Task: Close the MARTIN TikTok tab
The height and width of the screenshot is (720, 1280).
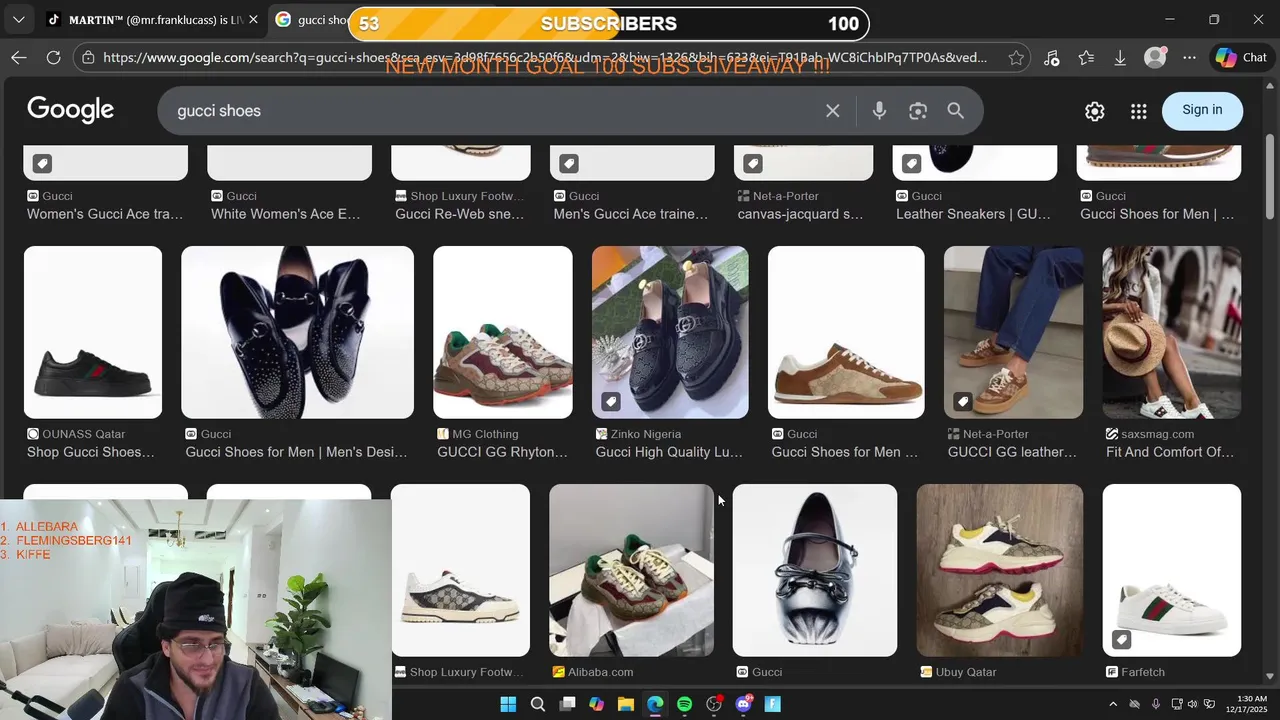Action: pos(253,20)
